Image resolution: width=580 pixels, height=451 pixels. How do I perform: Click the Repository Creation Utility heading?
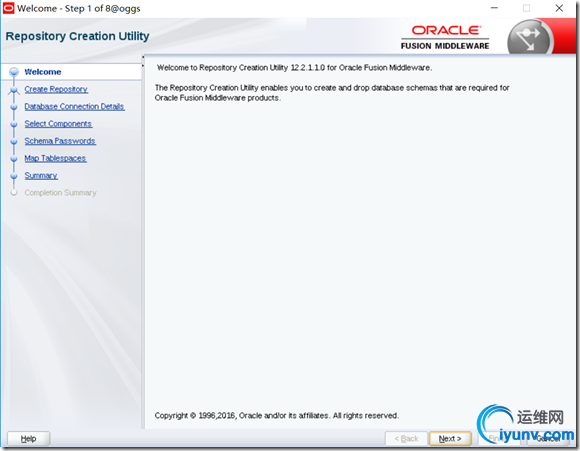(x=78, y=36)
